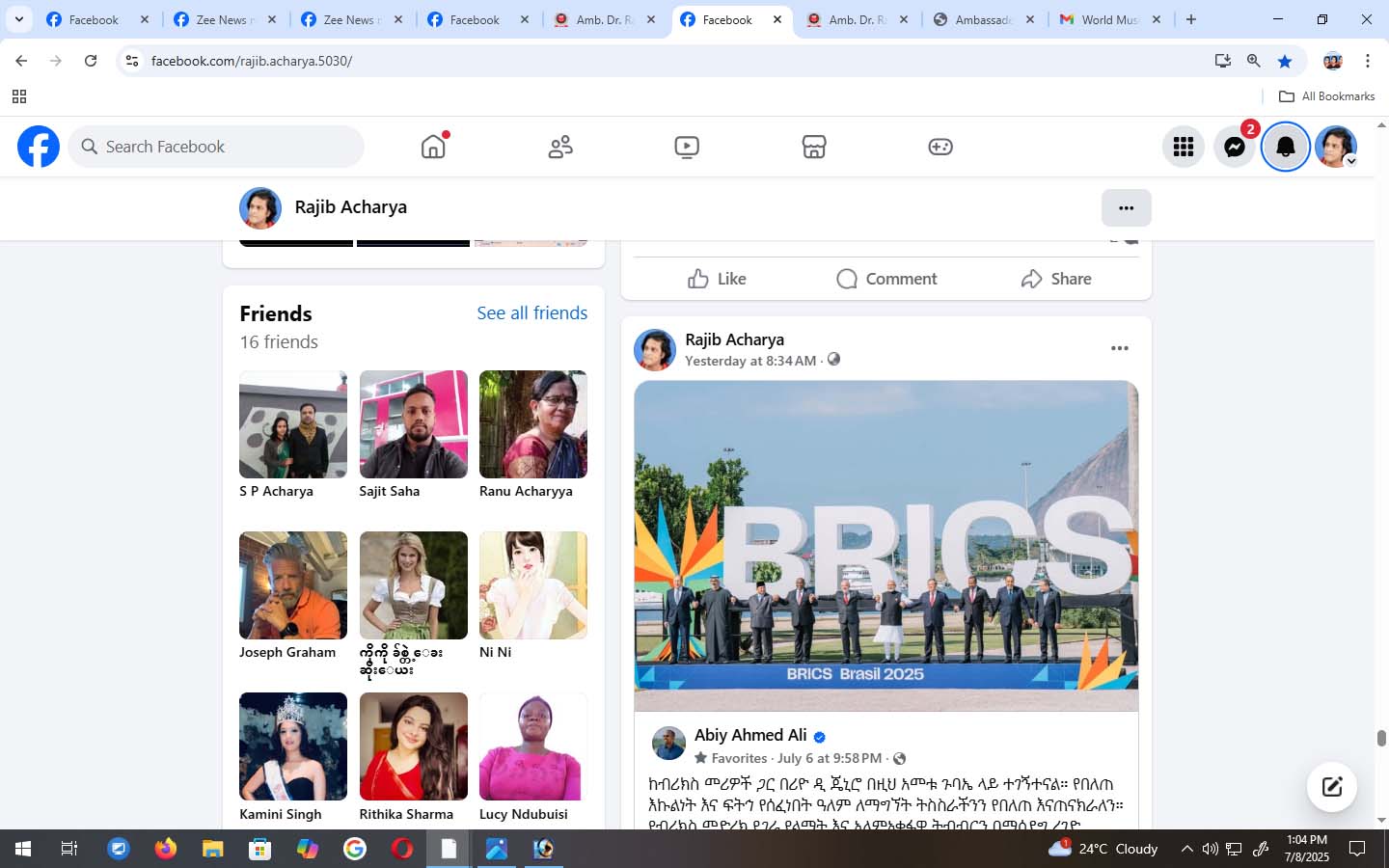View site information icon
Viewport: 1389px width, 868px height.
[x=132, y=61]
